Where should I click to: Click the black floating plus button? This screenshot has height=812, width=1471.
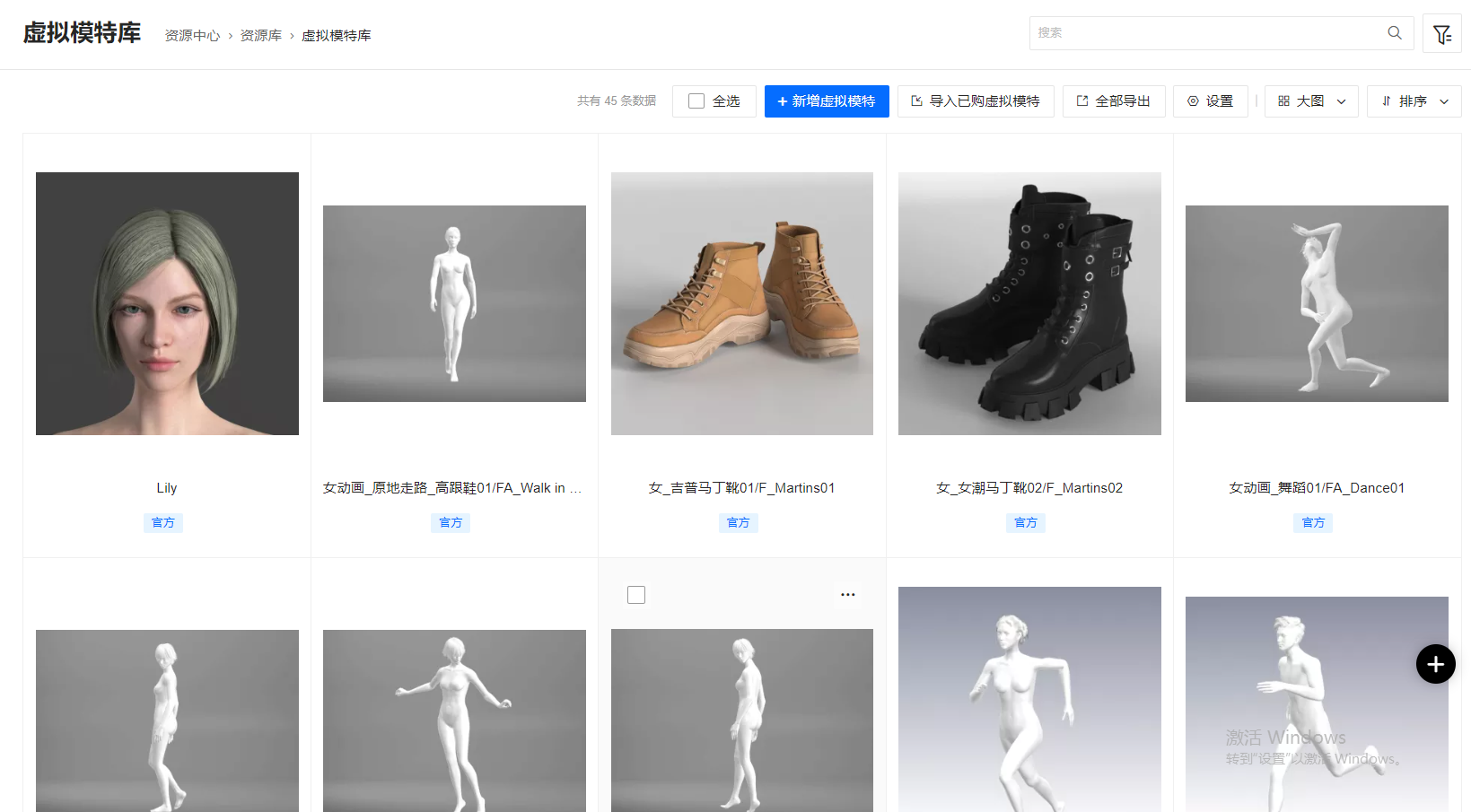[x=1435, y=664]
